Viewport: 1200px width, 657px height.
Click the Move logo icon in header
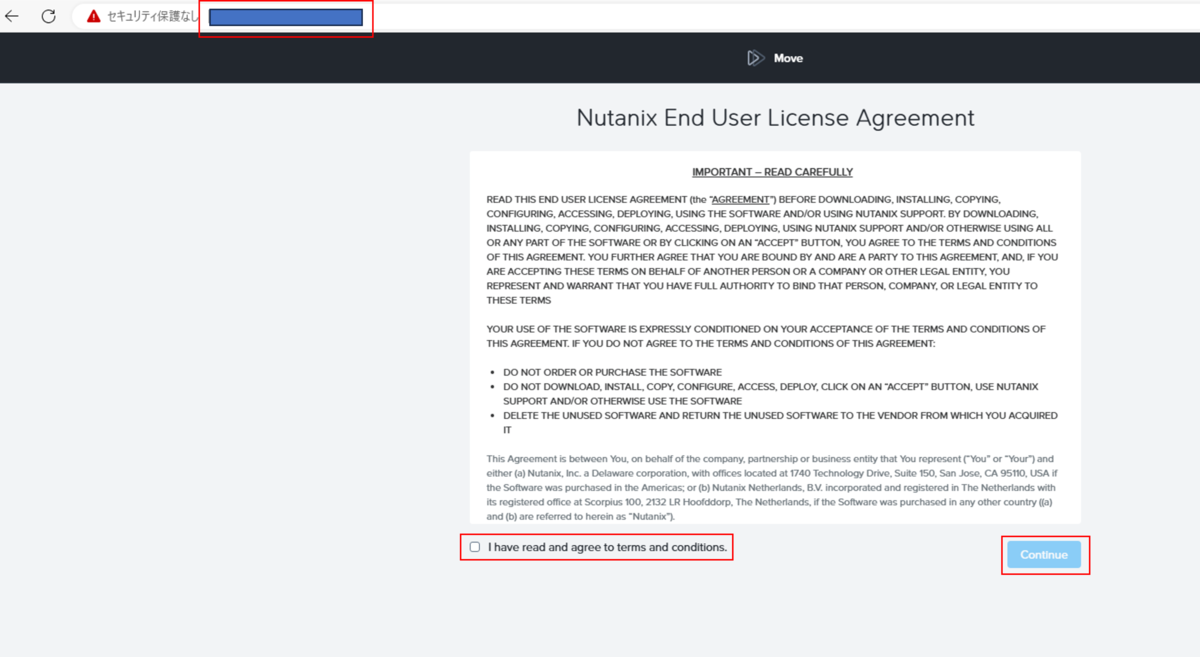pos(756,58)
